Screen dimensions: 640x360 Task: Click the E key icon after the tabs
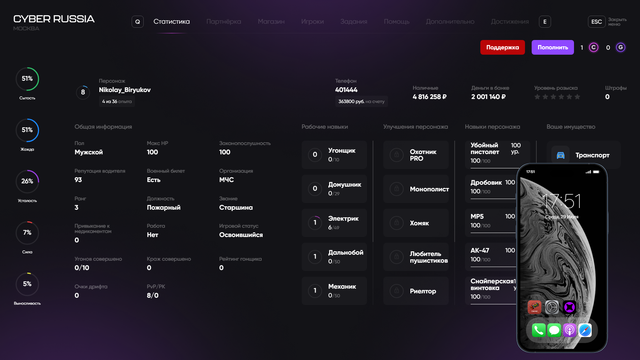point(545,22)
